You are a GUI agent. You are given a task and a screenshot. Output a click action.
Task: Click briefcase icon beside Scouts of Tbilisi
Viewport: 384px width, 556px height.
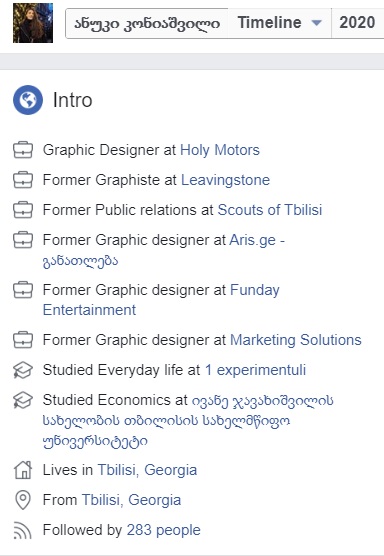pos(23,210)
